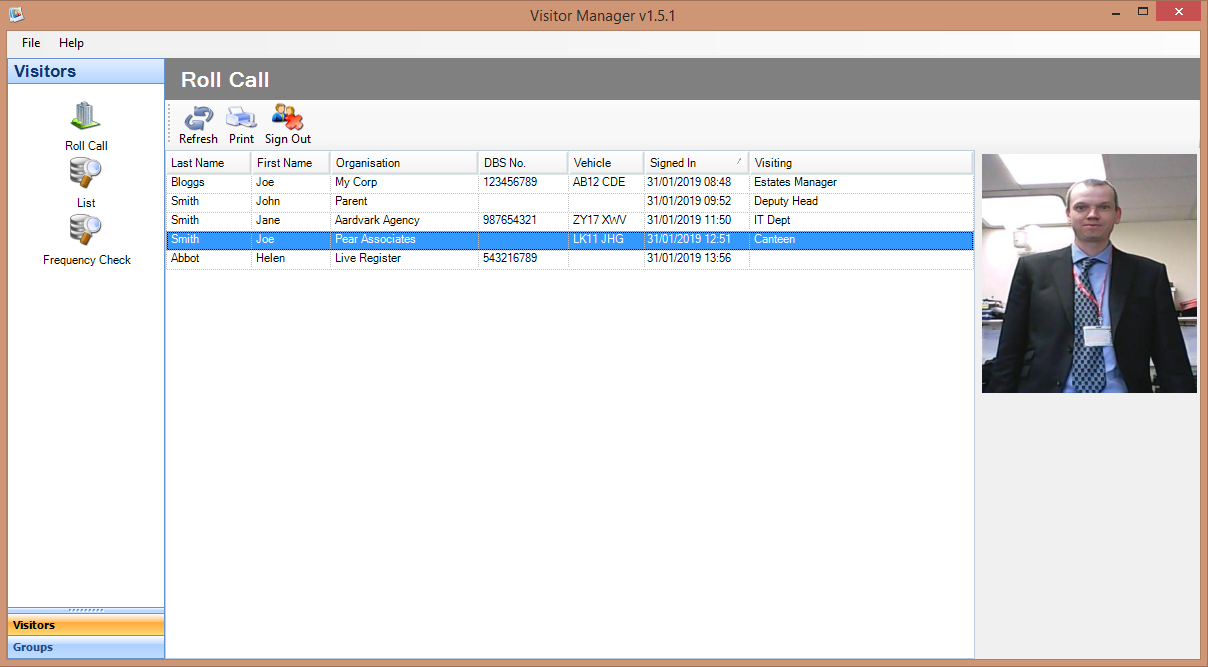This screenshot has height=667, width=1208.
Task: Sort by the DBS No. column header
Action: pos(523,163)
